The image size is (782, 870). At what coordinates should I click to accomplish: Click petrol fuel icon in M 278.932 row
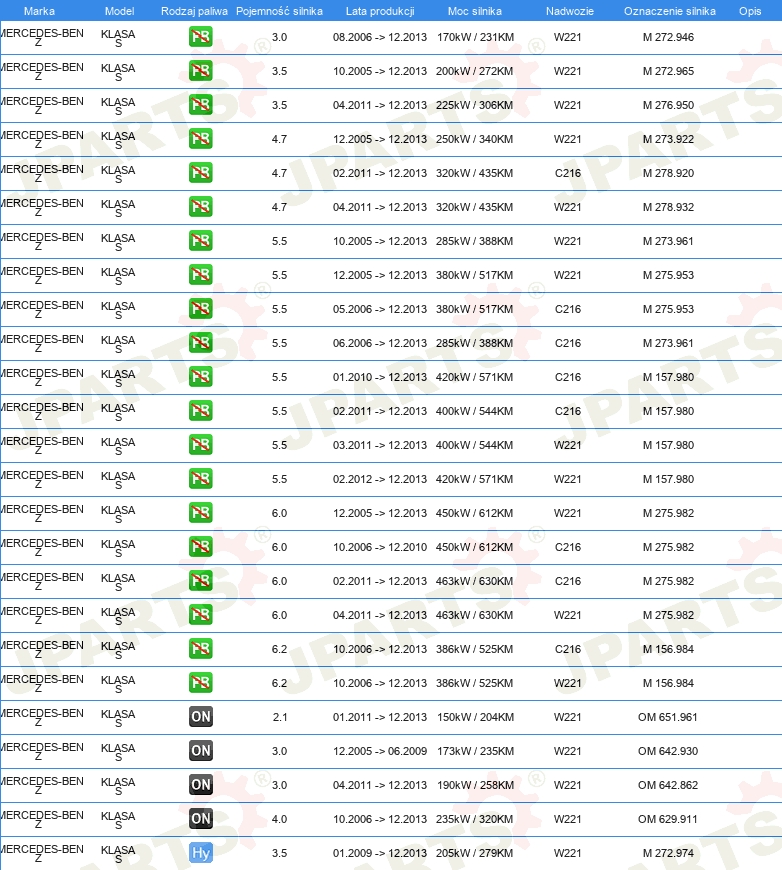pos(200,207)
